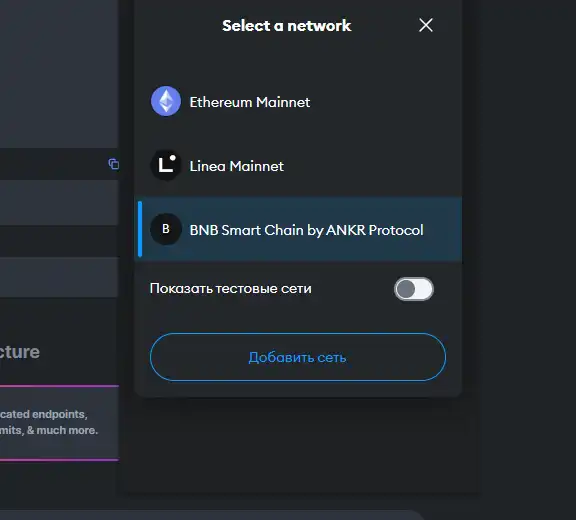Choose BNB Smart Chain by ANKR Protocol
This screenshot has height=520, width=576.
pos(299,230)
